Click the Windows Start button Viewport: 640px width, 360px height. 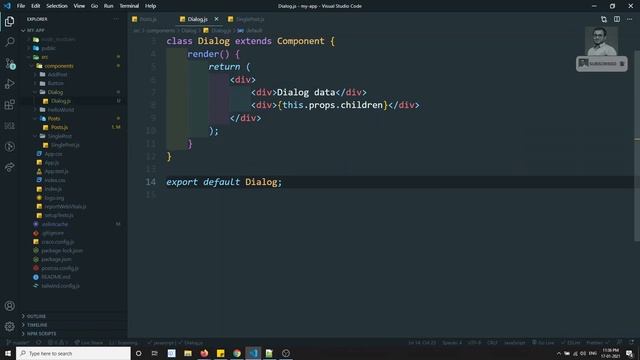[x=8, y=353]
